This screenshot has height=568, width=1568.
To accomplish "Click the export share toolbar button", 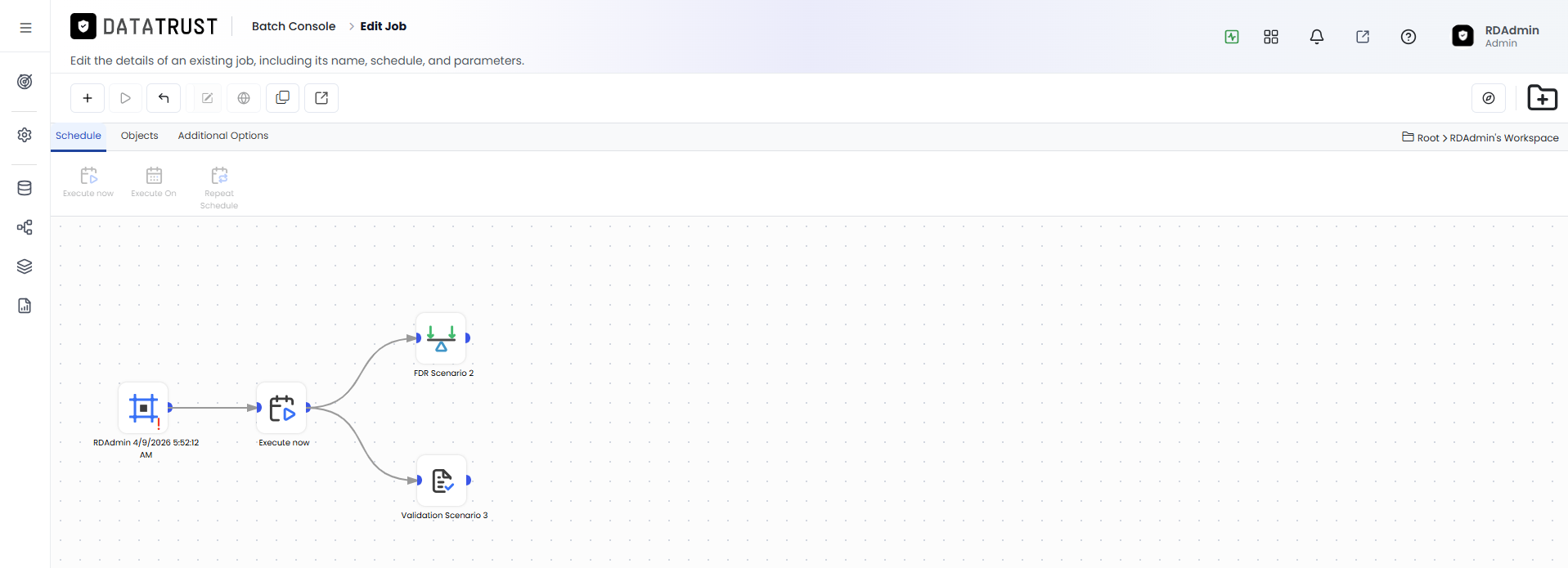I will pyautogui.click(x=321, y=98).
